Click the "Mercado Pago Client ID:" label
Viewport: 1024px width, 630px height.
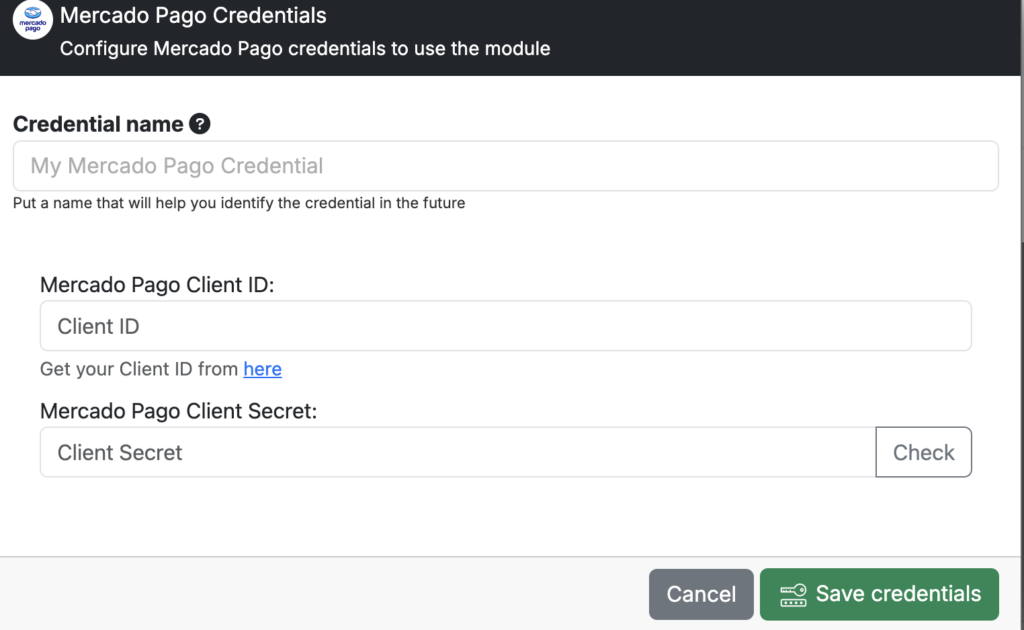pyautogui.click(x=157, y=284)
